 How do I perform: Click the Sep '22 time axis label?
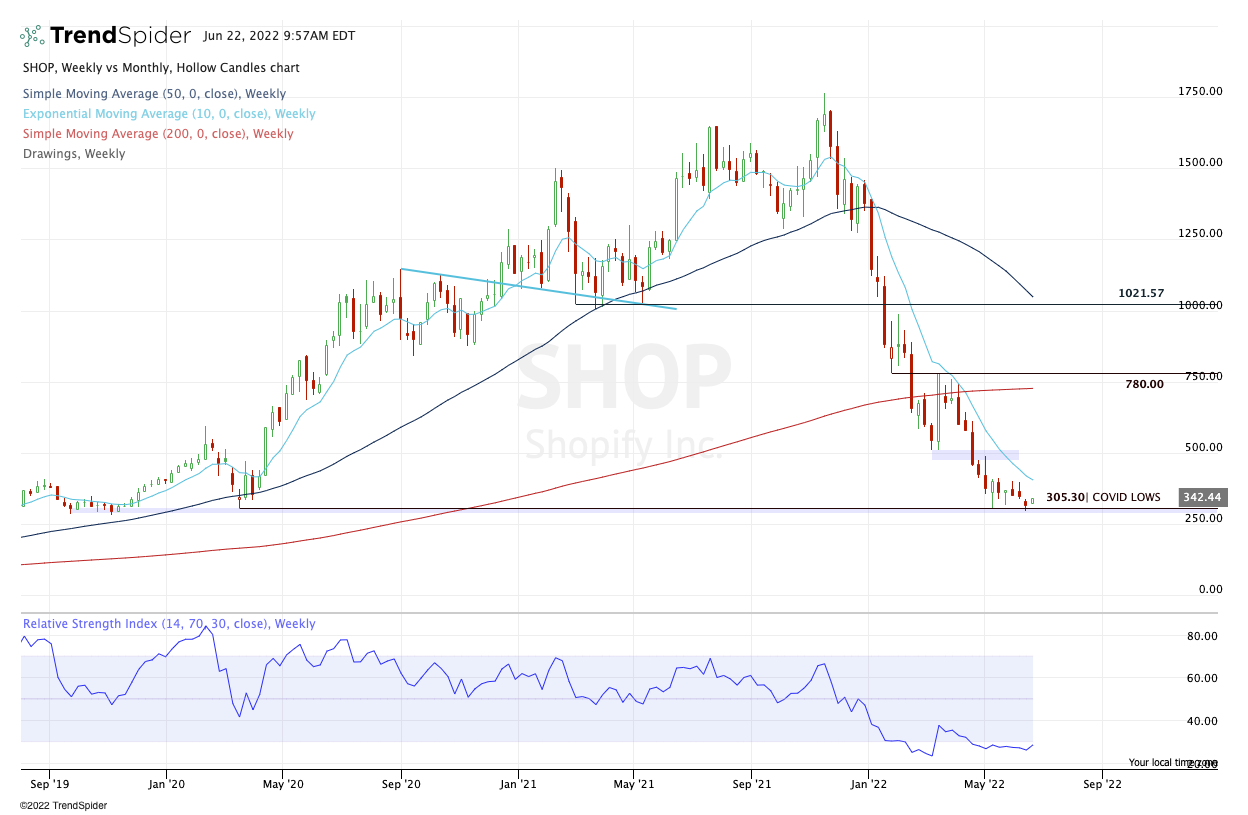pos(1101,785)
